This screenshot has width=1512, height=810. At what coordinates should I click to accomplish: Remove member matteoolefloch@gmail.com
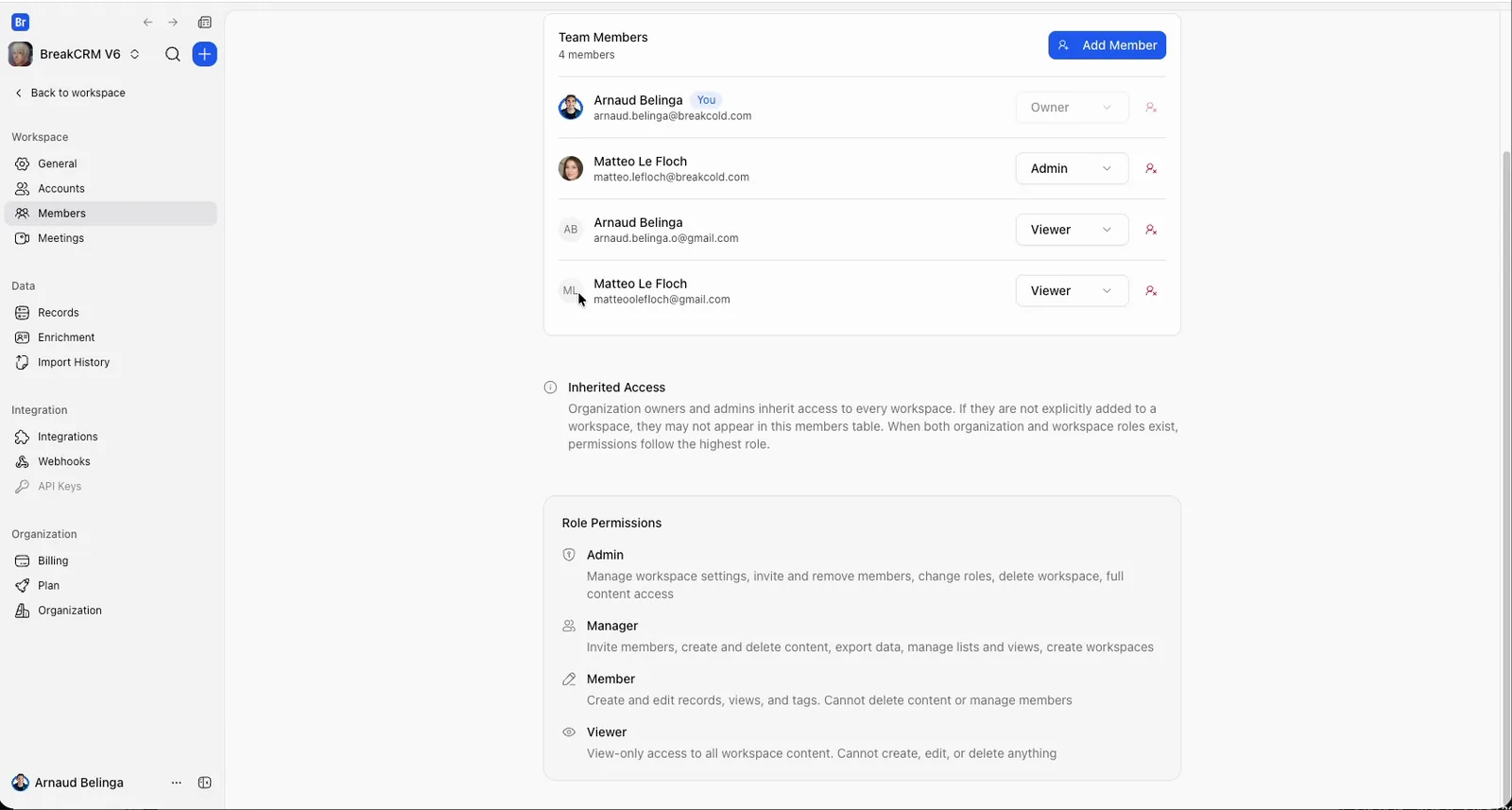1151,291
